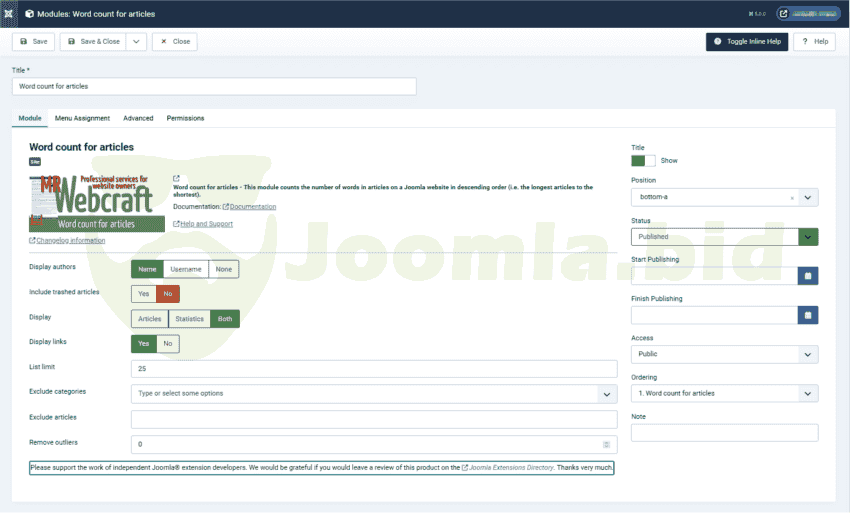
Task: Open the Save & Close dropdown arrow
Action: [135, 42]
